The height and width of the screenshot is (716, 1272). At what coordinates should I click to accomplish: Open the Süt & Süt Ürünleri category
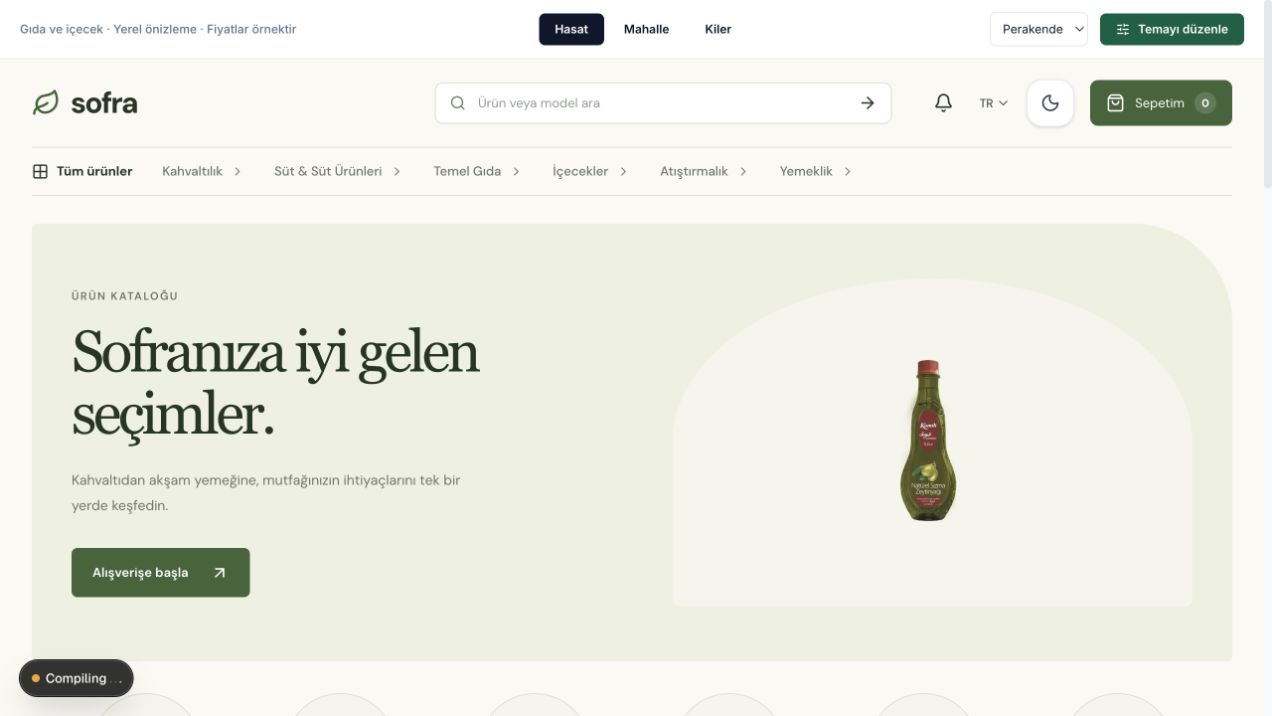point(328,171)
